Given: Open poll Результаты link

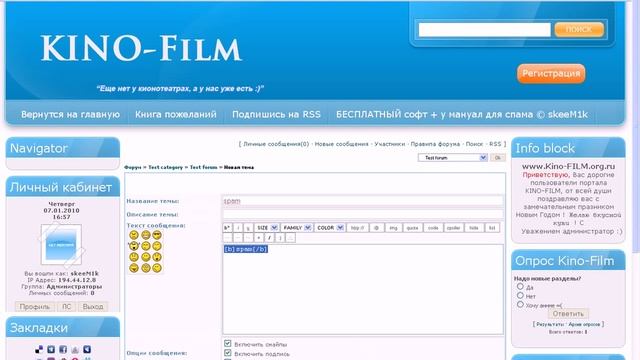Looking at the screenshot, I should (x=550, y=324).
